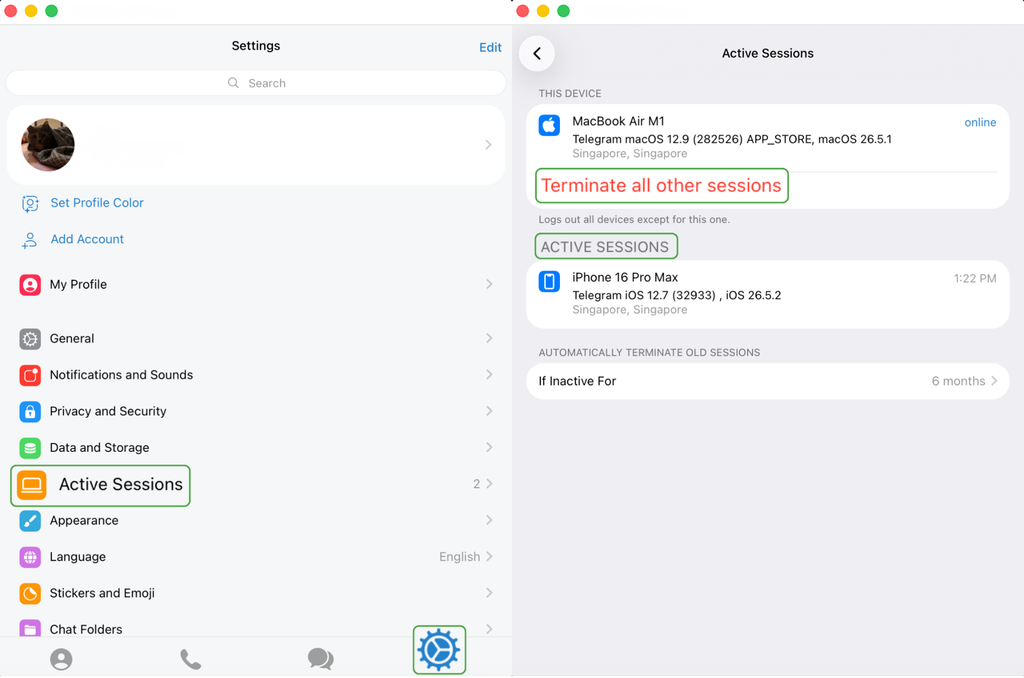Open Stickers and Emoji settings

coord(256,593)
